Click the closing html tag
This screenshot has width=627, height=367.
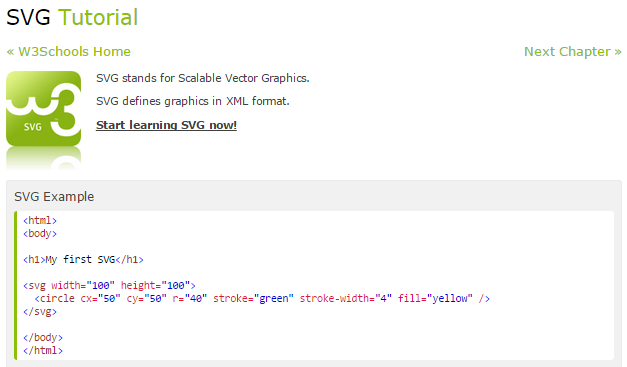click(x=43, y=351)
